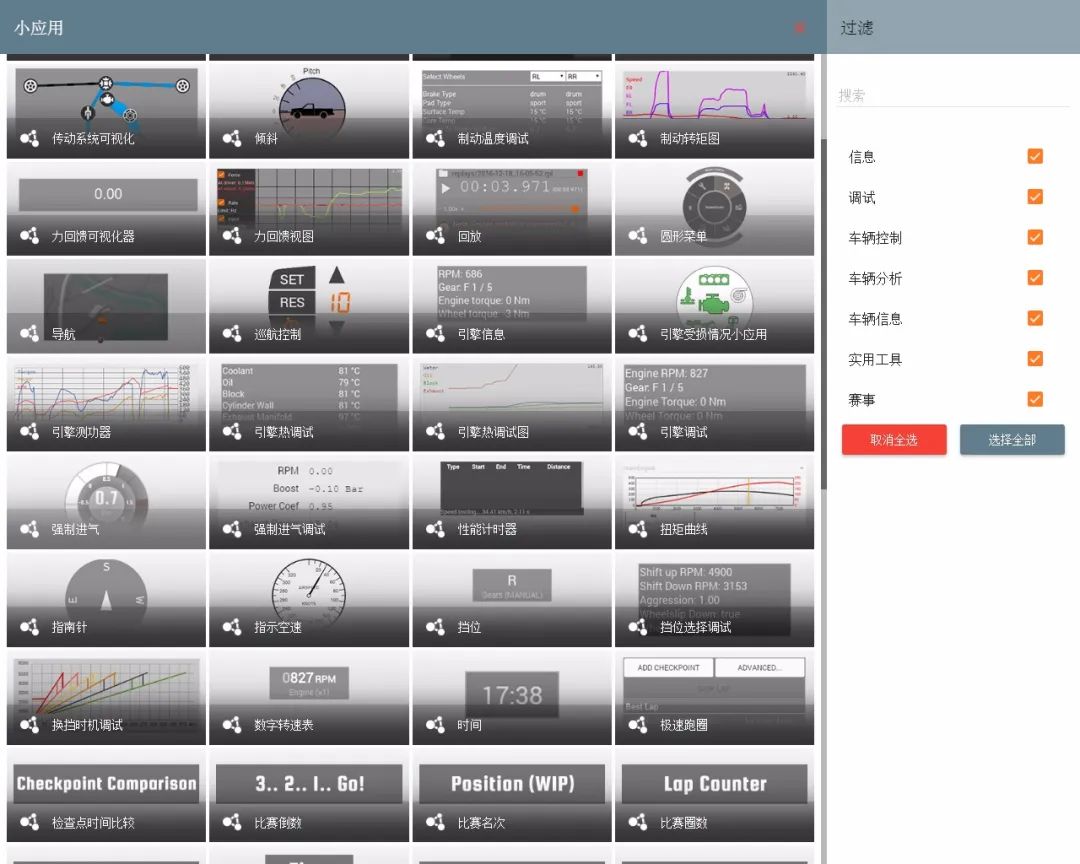The height and width of the screenshot is (864, 1080).
Task: 打开强制进气仪表小应用
Action: (x=105, y=502)
